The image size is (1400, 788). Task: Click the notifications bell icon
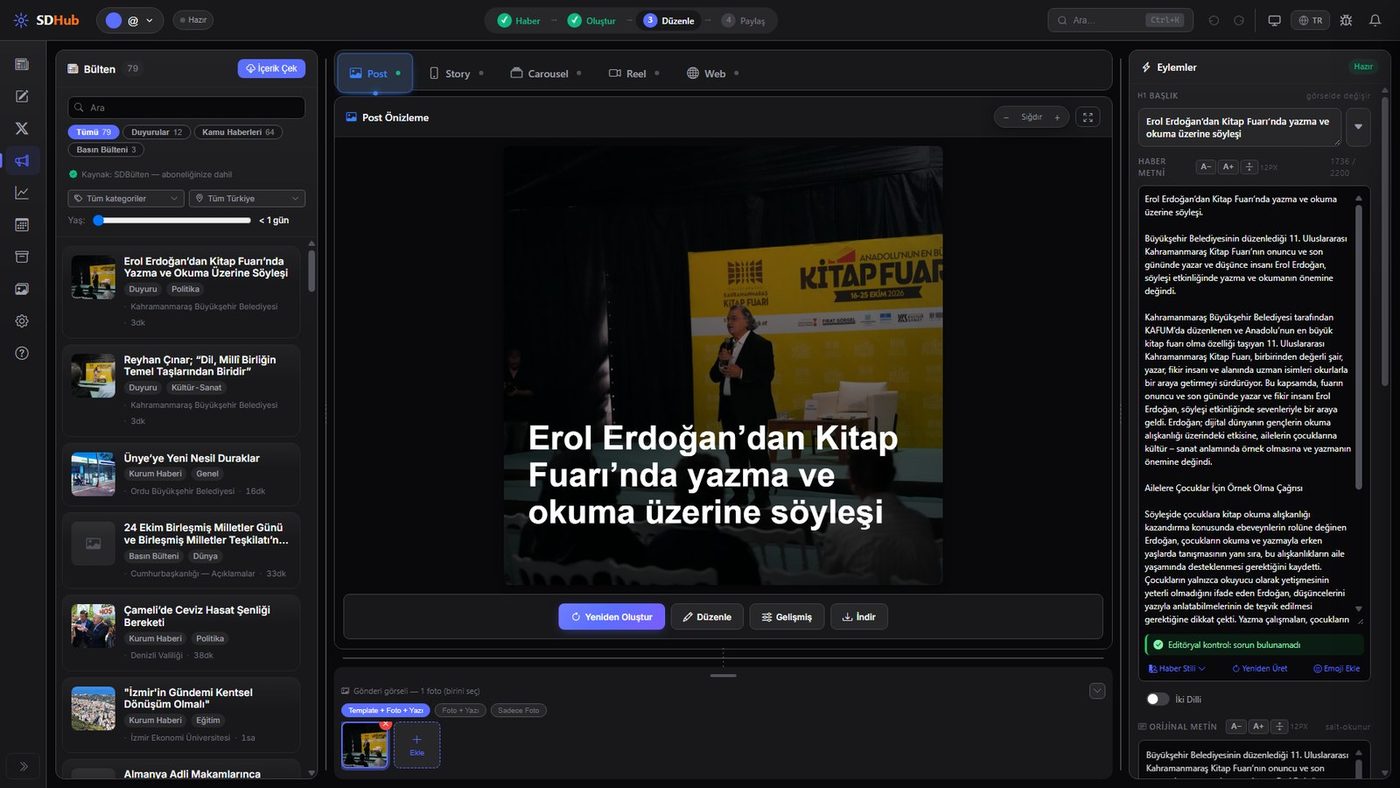click(1375, 20)
